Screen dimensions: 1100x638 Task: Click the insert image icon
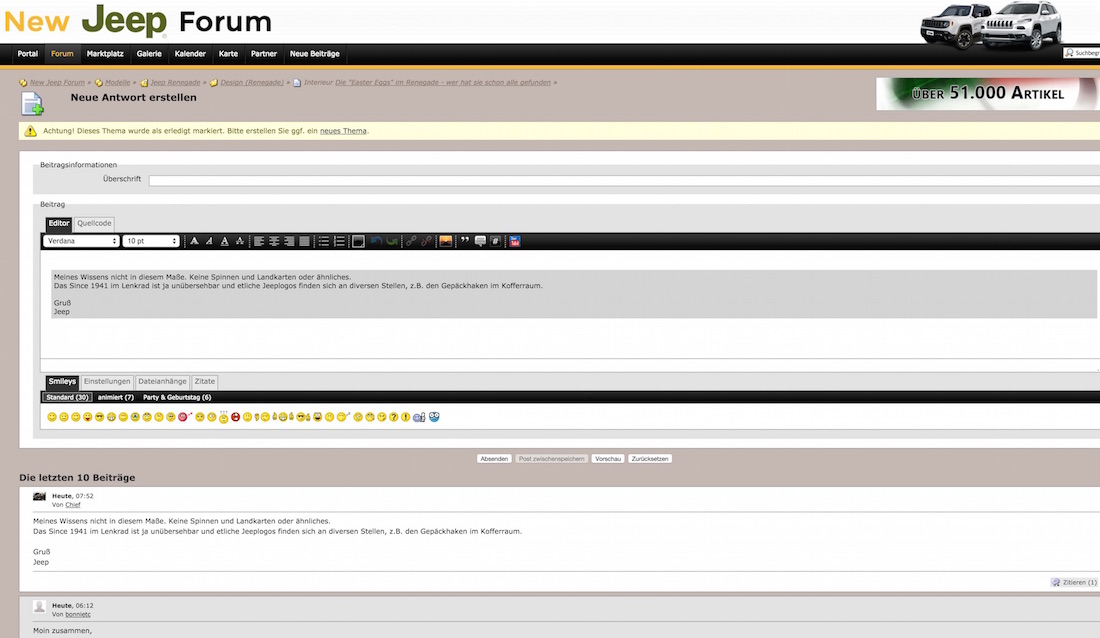[x=446, y=241]
